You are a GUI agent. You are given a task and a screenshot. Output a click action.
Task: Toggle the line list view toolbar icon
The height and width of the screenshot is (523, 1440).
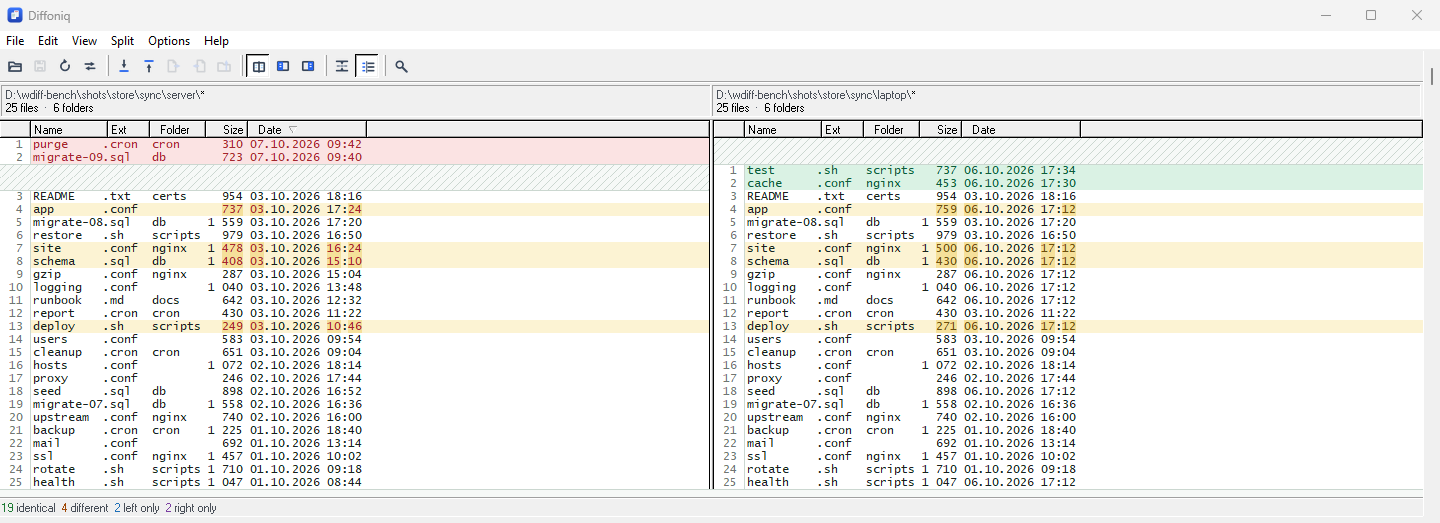tap(368, 66)
